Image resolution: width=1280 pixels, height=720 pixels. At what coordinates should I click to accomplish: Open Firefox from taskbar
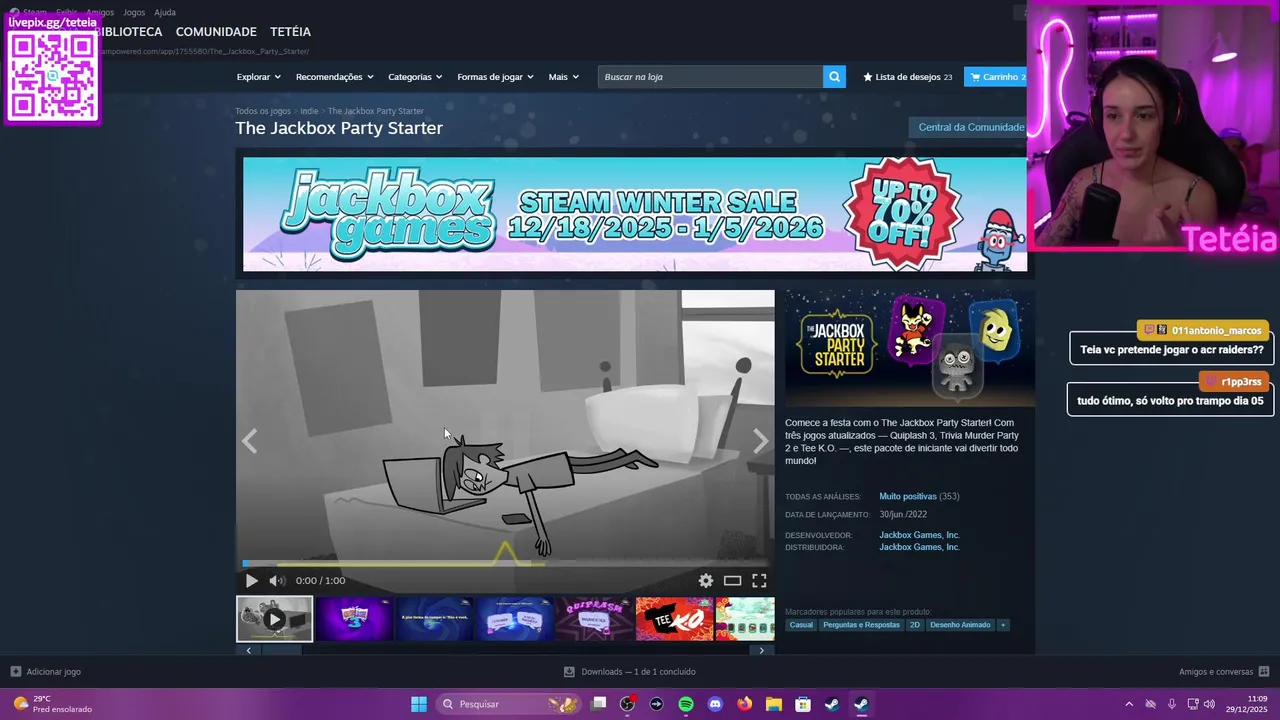(744, 704)
